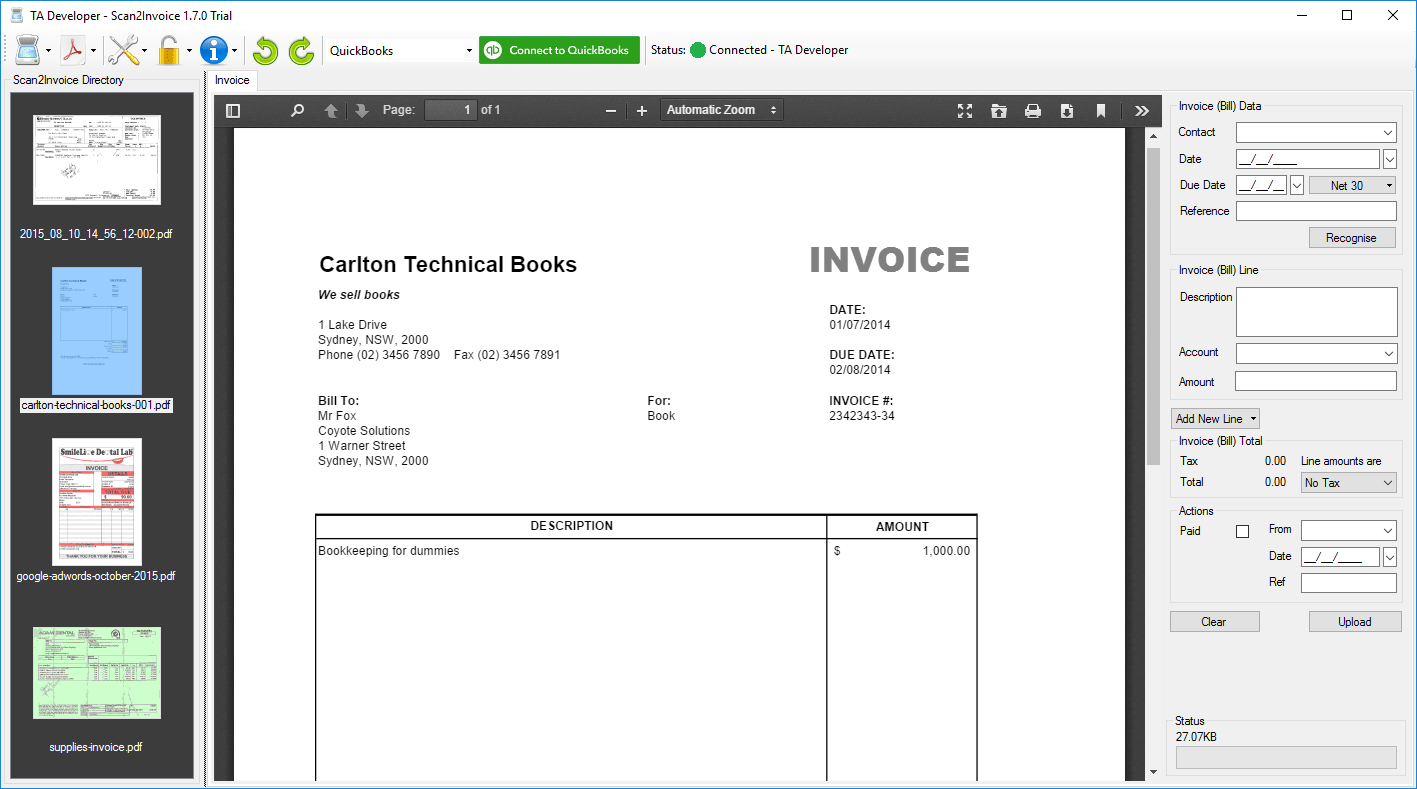Open the scanner tool icon

coord(29,49)
